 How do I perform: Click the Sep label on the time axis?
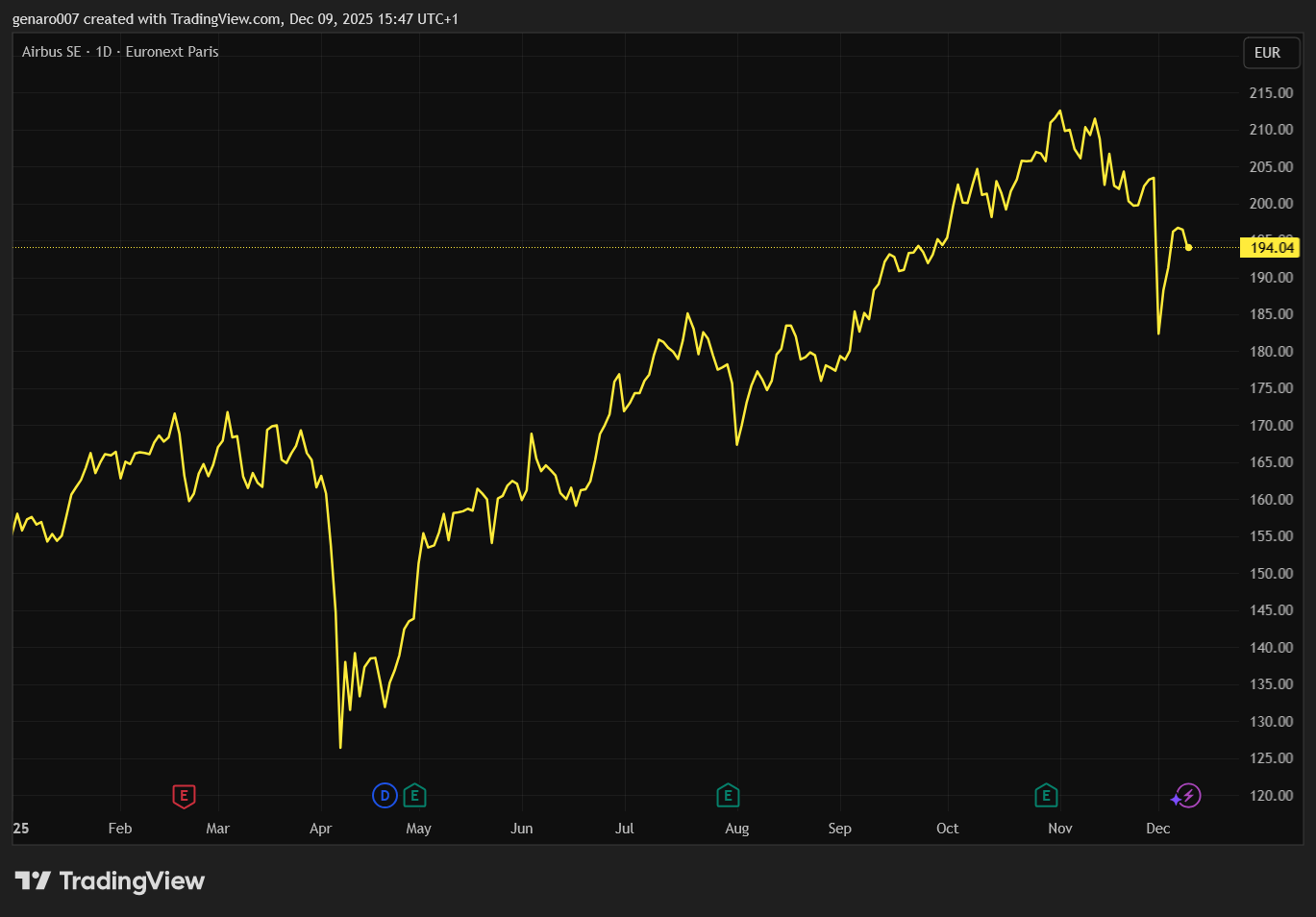[839, 829]
